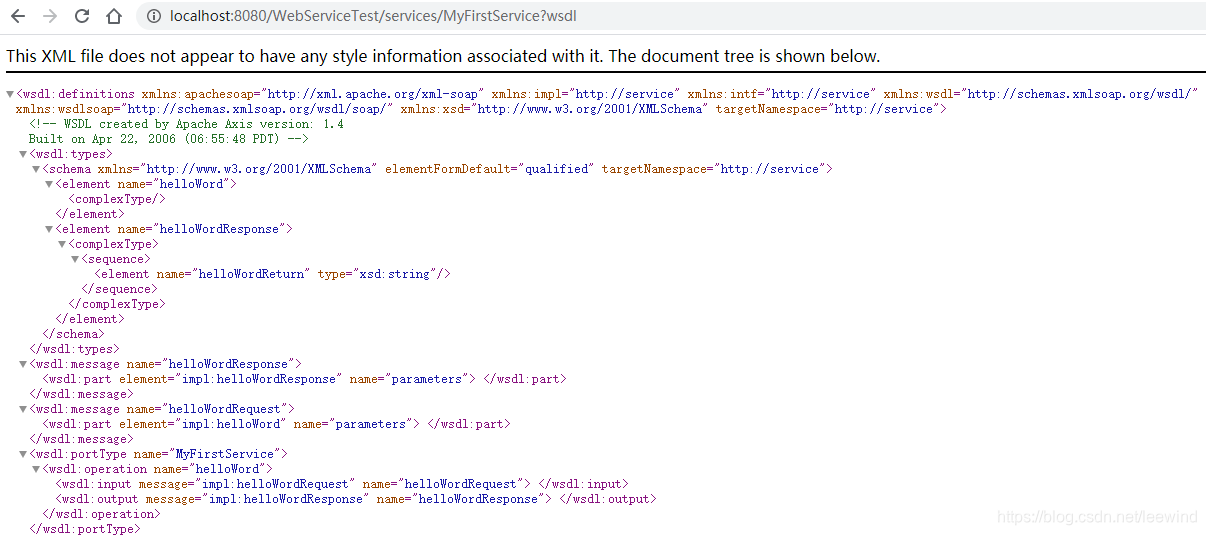Collapse the sequence node
The image size is (1206, 535).
coord(75,259)
